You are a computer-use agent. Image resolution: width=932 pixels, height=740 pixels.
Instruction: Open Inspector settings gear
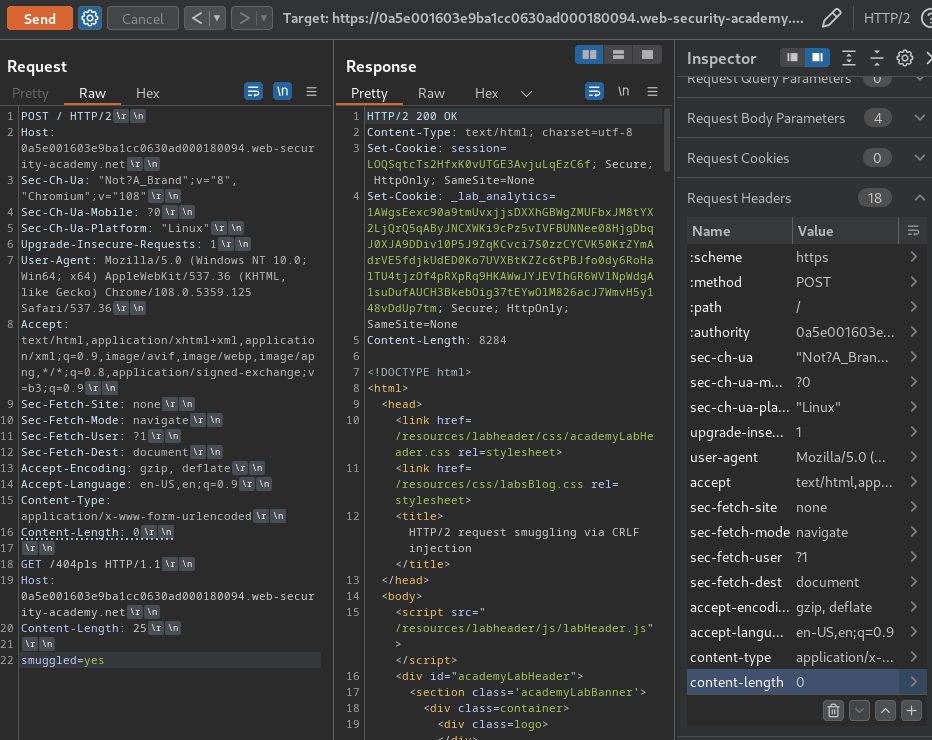(905, 58)
